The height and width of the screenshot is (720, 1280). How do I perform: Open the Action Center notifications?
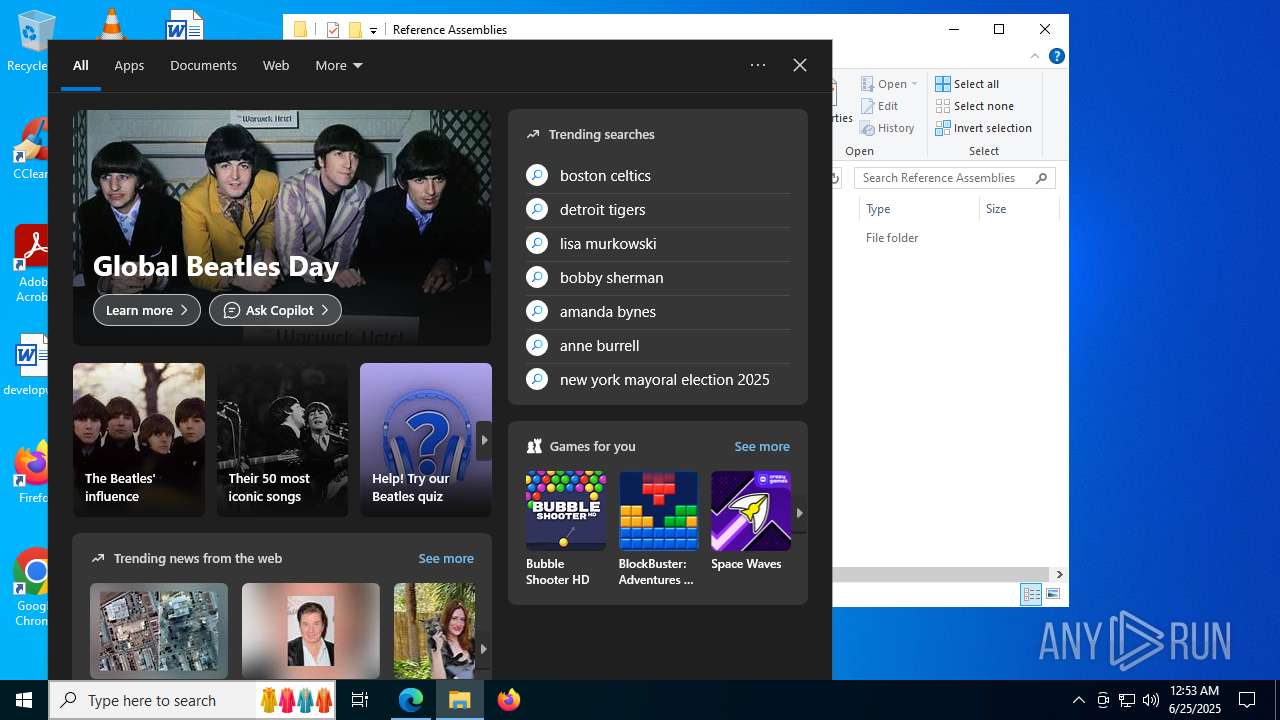tap(1247, 700)
